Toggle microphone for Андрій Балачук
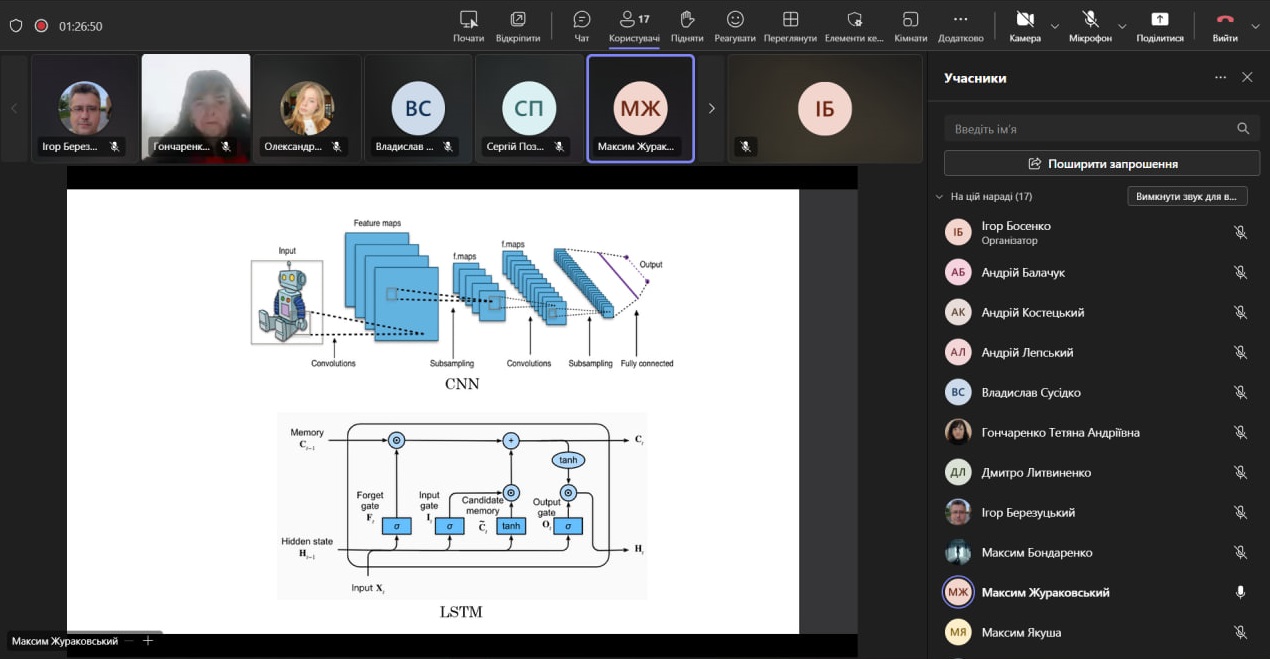The height and width of the screenshot is (659, 1270). point(1240,272)
